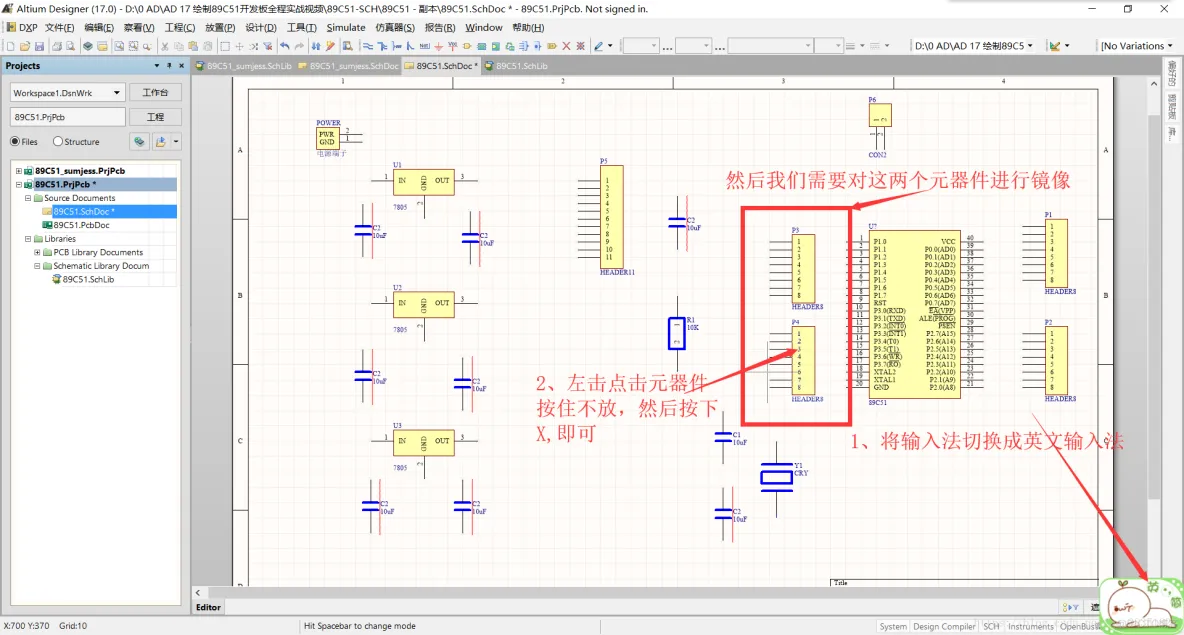Image resolution: width=1184 pixels, height=635 pixels.
Task: Open Print Preview from the toolbar
Action: click(x=70, y=46)
